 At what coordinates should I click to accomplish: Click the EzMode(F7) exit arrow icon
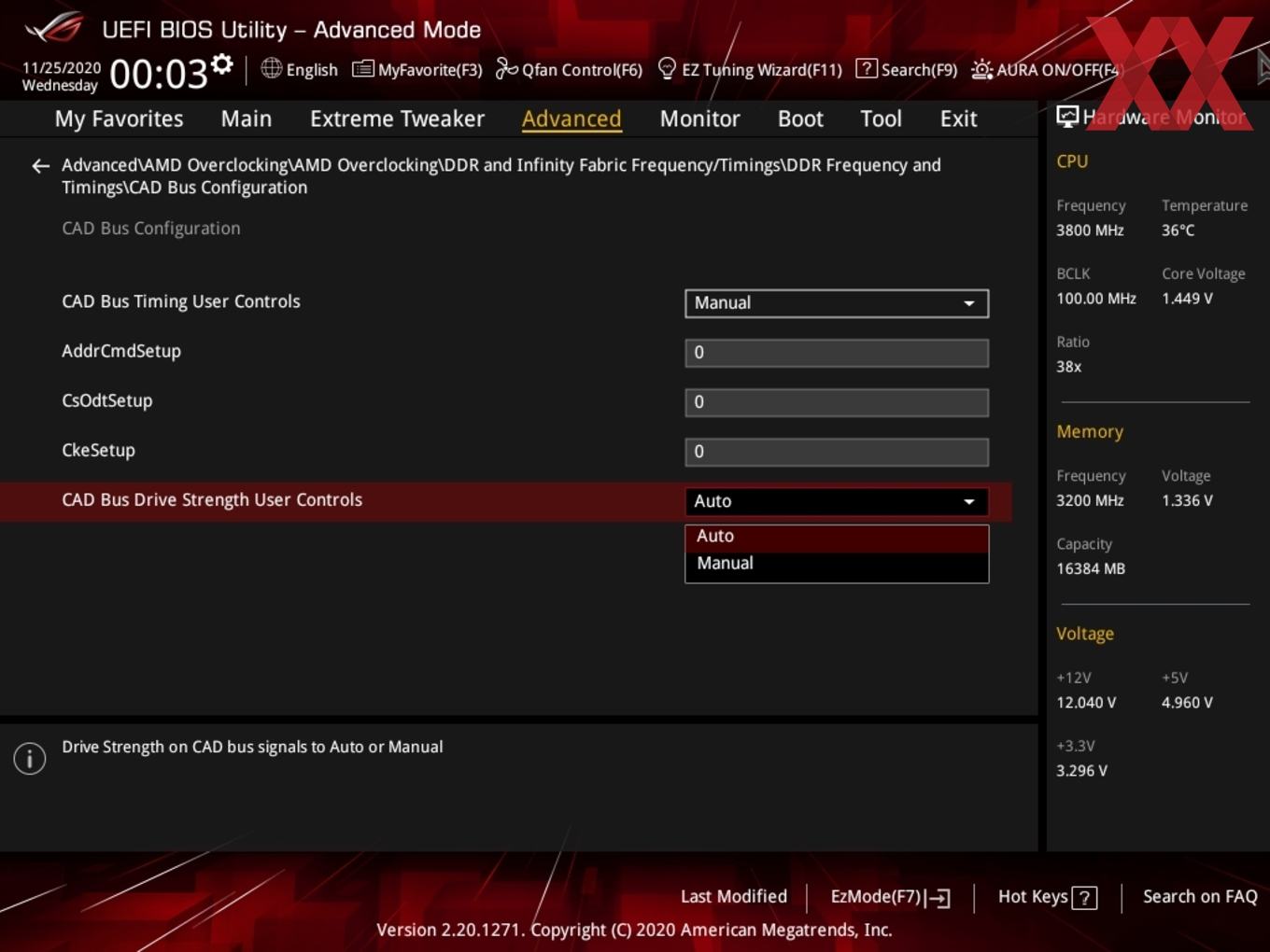[939, 898]
